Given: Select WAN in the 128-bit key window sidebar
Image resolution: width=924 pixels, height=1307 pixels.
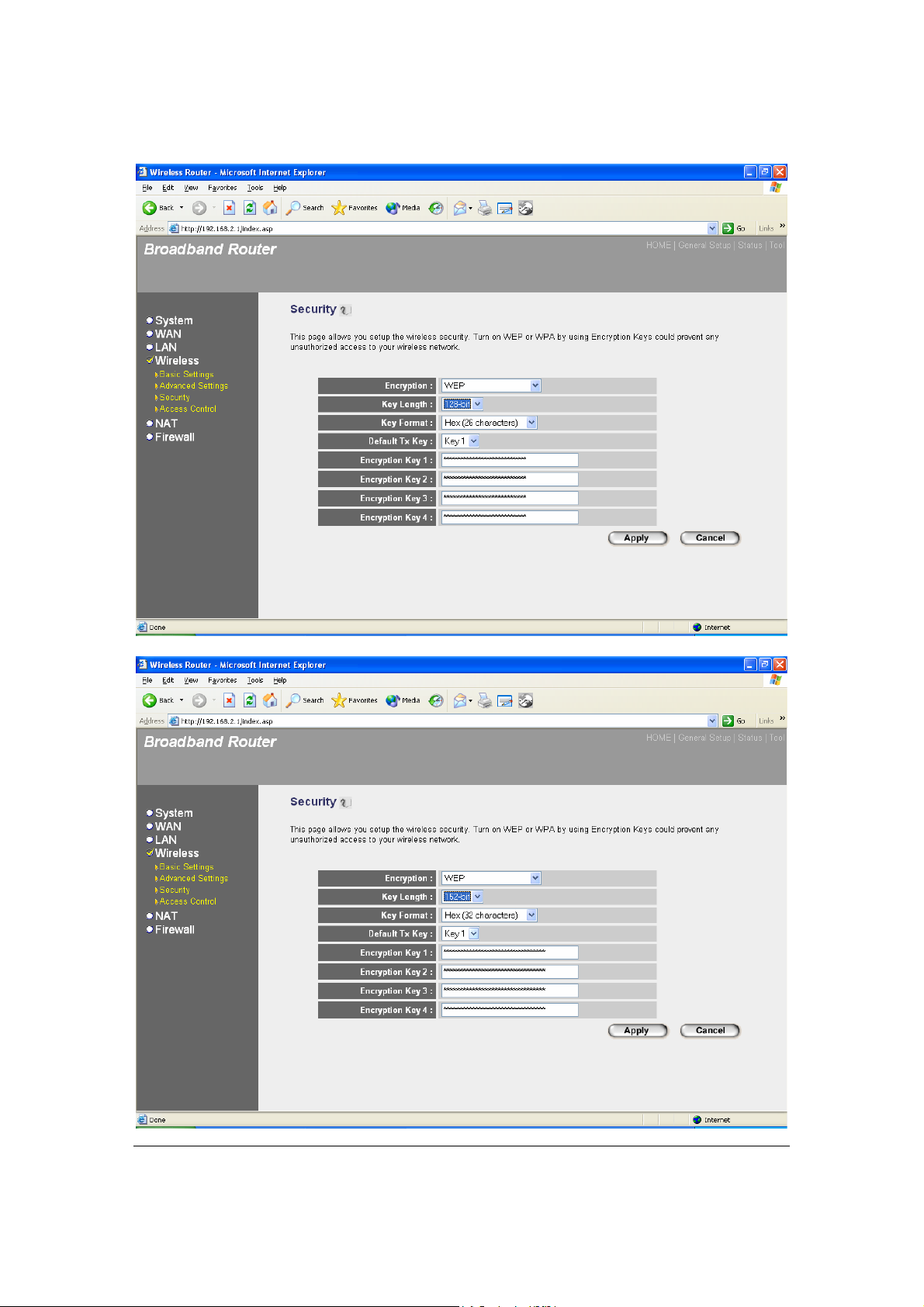Looking at the screenshot, I should (x=168, y=334).
